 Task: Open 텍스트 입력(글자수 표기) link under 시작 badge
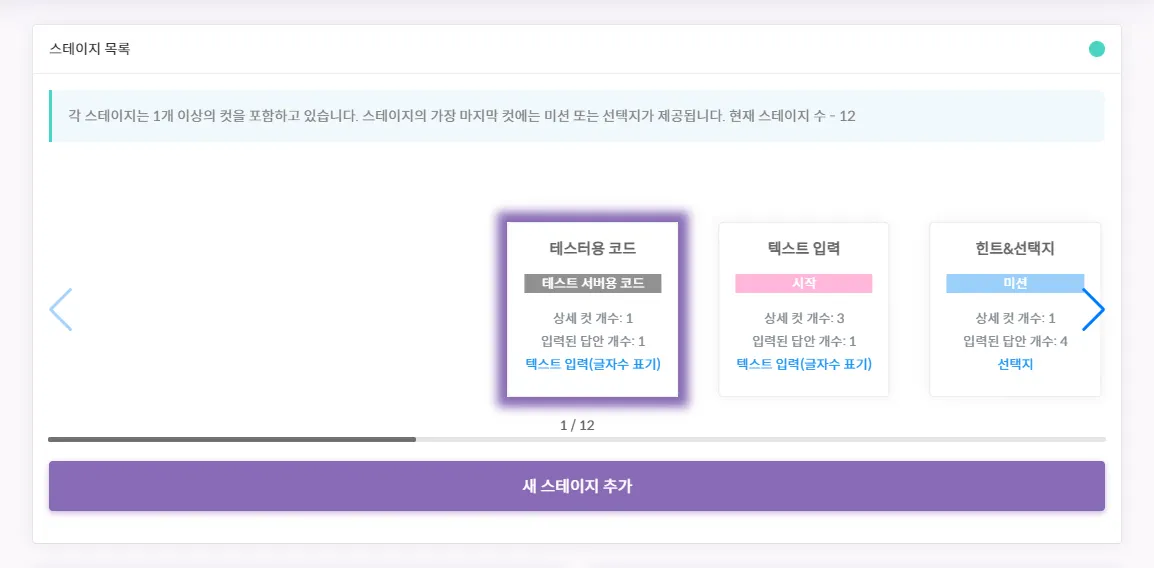pos(803,364)
